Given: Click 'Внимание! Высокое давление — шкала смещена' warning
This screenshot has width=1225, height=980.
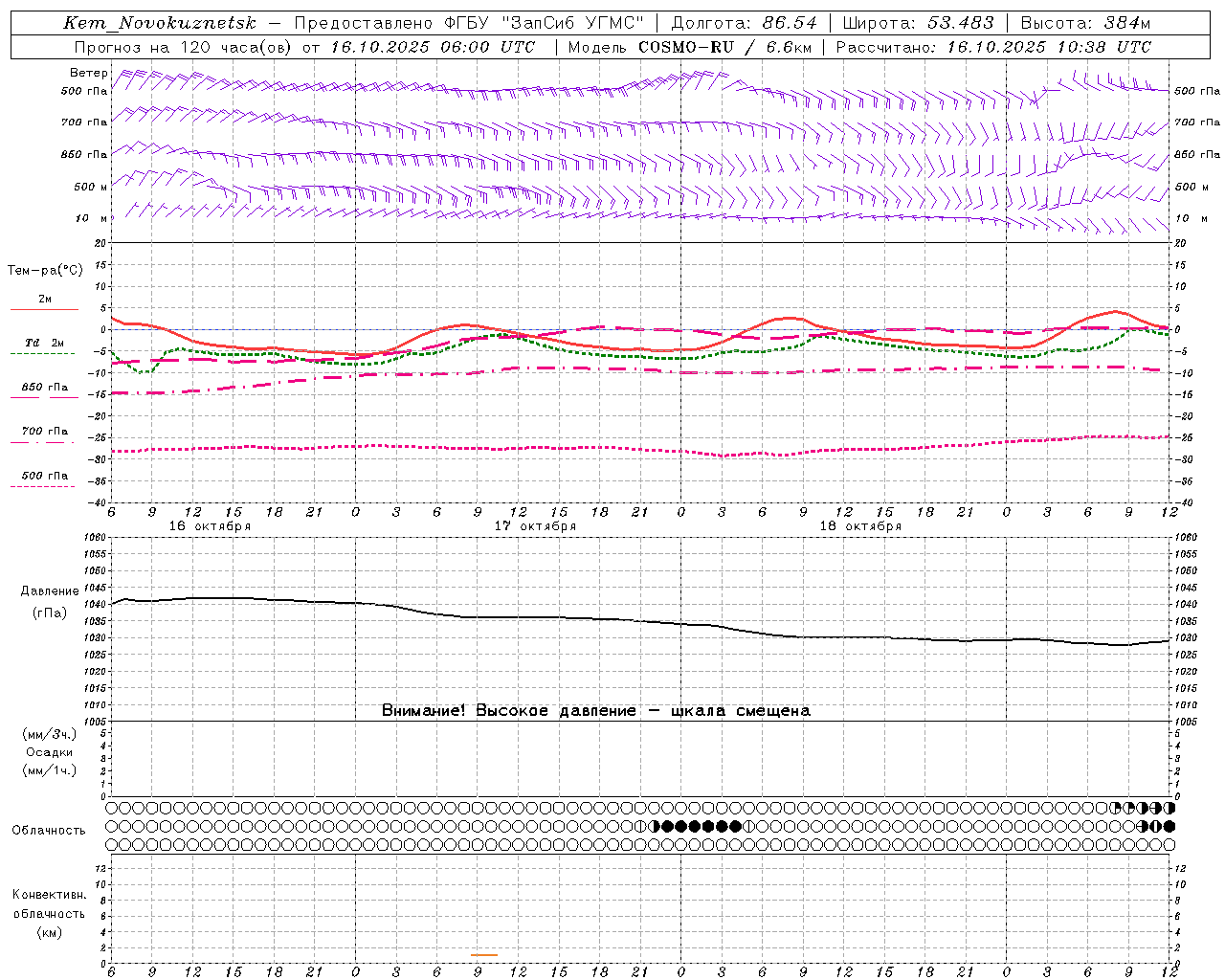Looking at the screenshot, I should [595, 711].
